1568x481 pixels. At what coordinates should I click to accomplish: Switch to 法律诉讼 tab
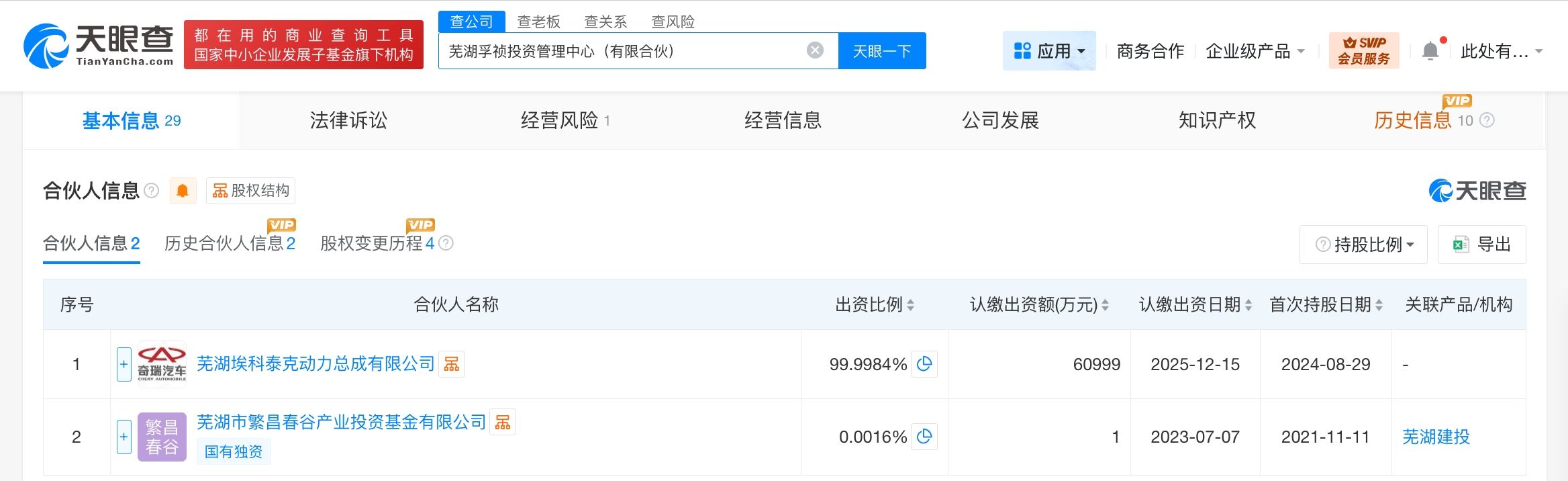[x=348, y=121]
